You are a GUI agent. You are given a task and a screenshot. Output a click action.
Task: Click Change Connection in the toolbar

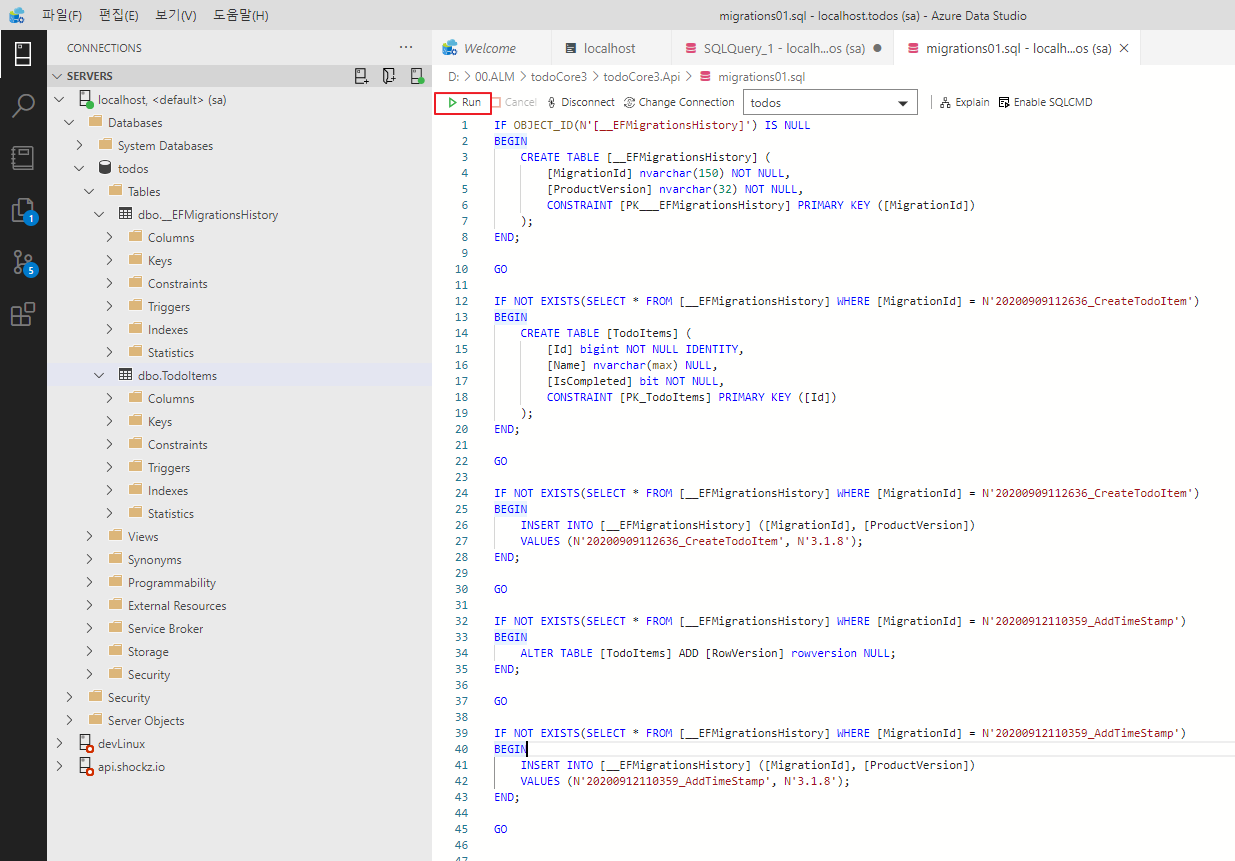click(679, 102)
